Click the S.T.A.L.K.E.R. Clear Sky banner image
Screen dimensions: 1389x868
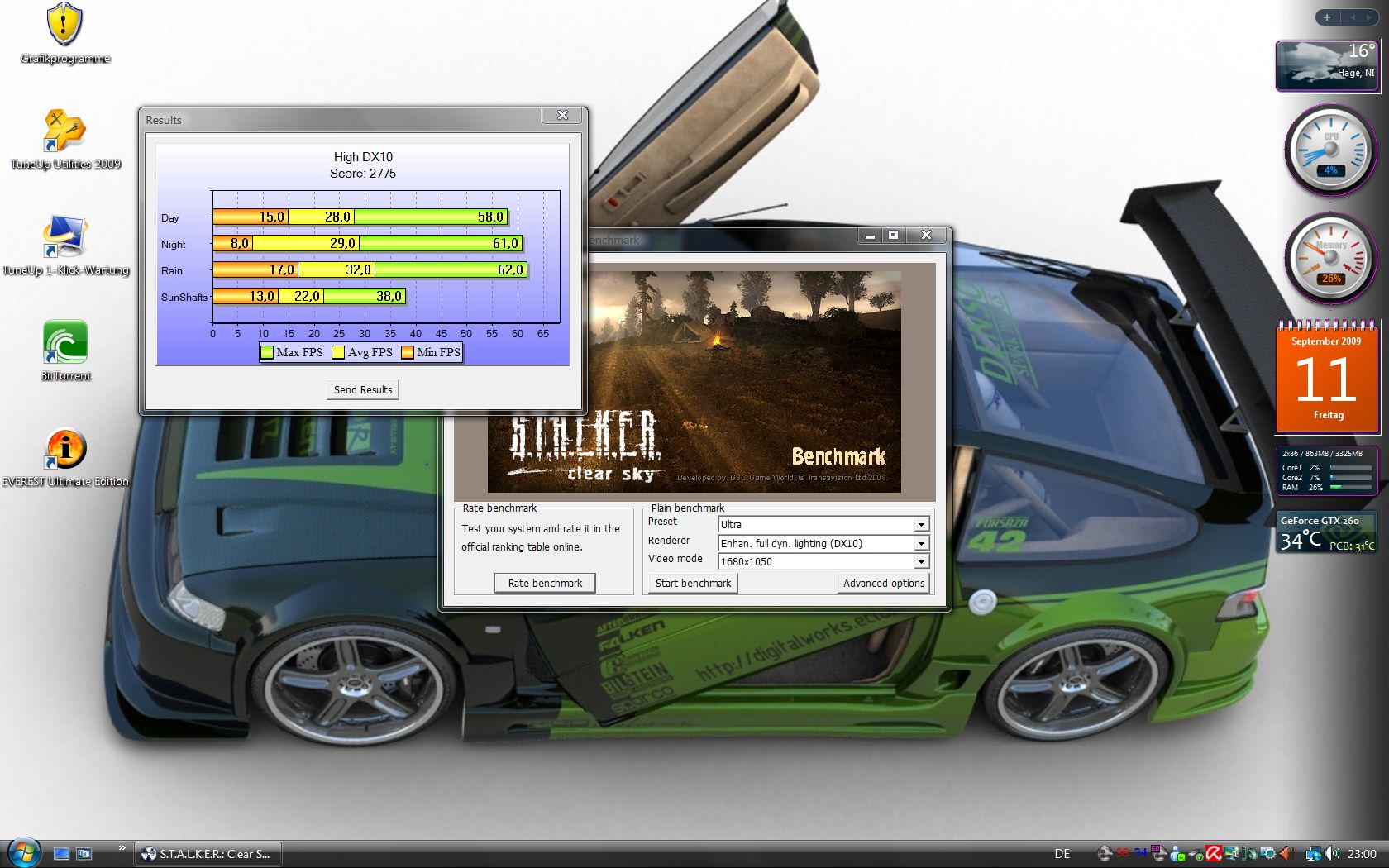(x=694, y=382)
